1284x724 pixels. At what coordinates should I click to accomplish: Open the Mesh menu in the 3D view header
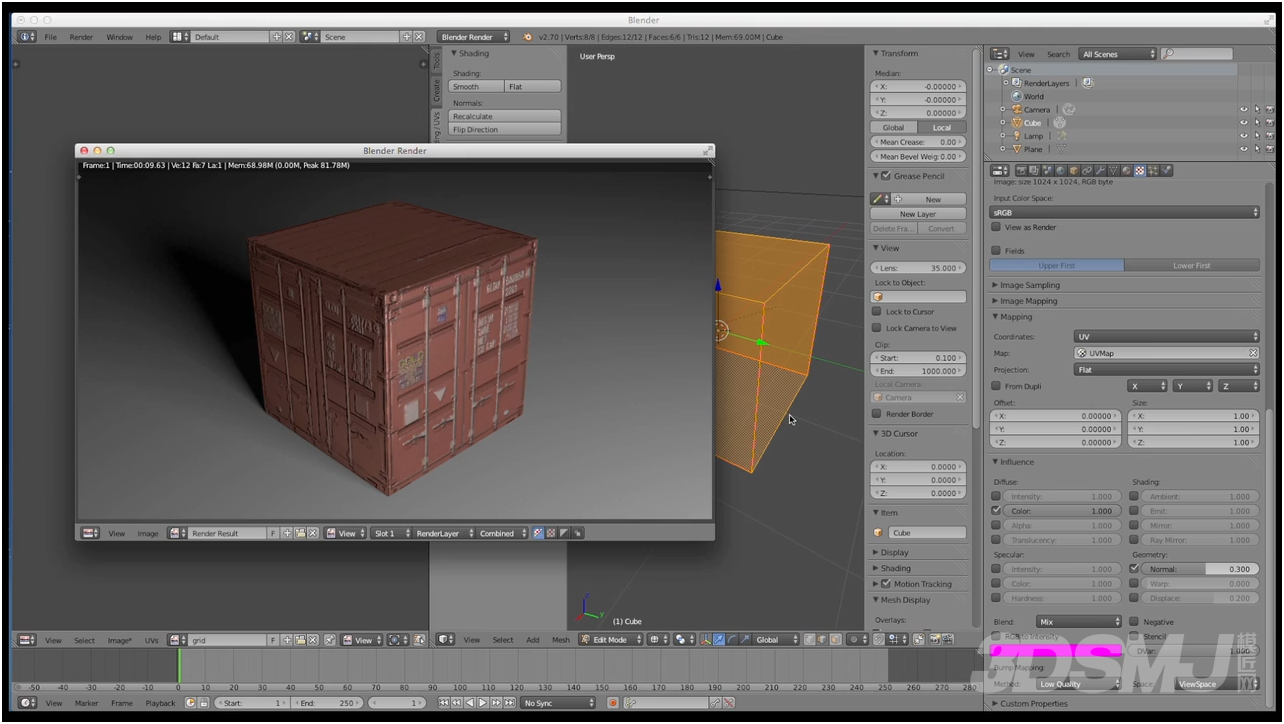(x=561, y=639)
